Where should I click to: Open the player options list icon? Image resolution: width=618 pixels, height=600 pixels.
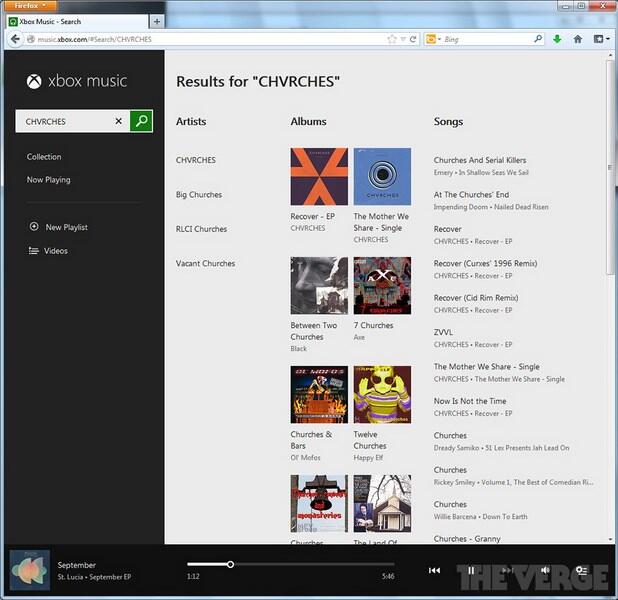(x=582, y=570)
